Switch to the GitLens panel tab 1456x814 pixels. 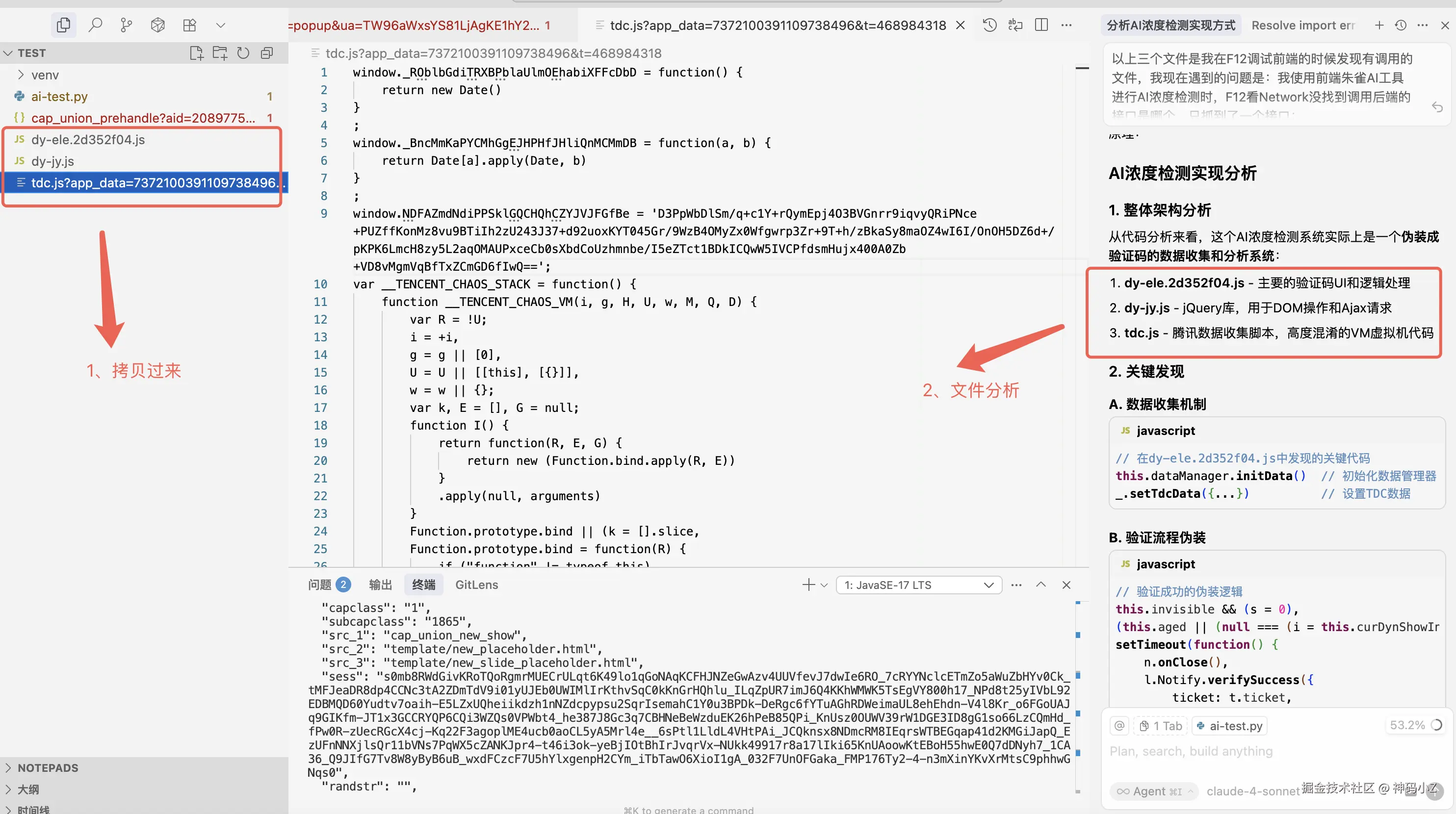(x=476, y=585)
